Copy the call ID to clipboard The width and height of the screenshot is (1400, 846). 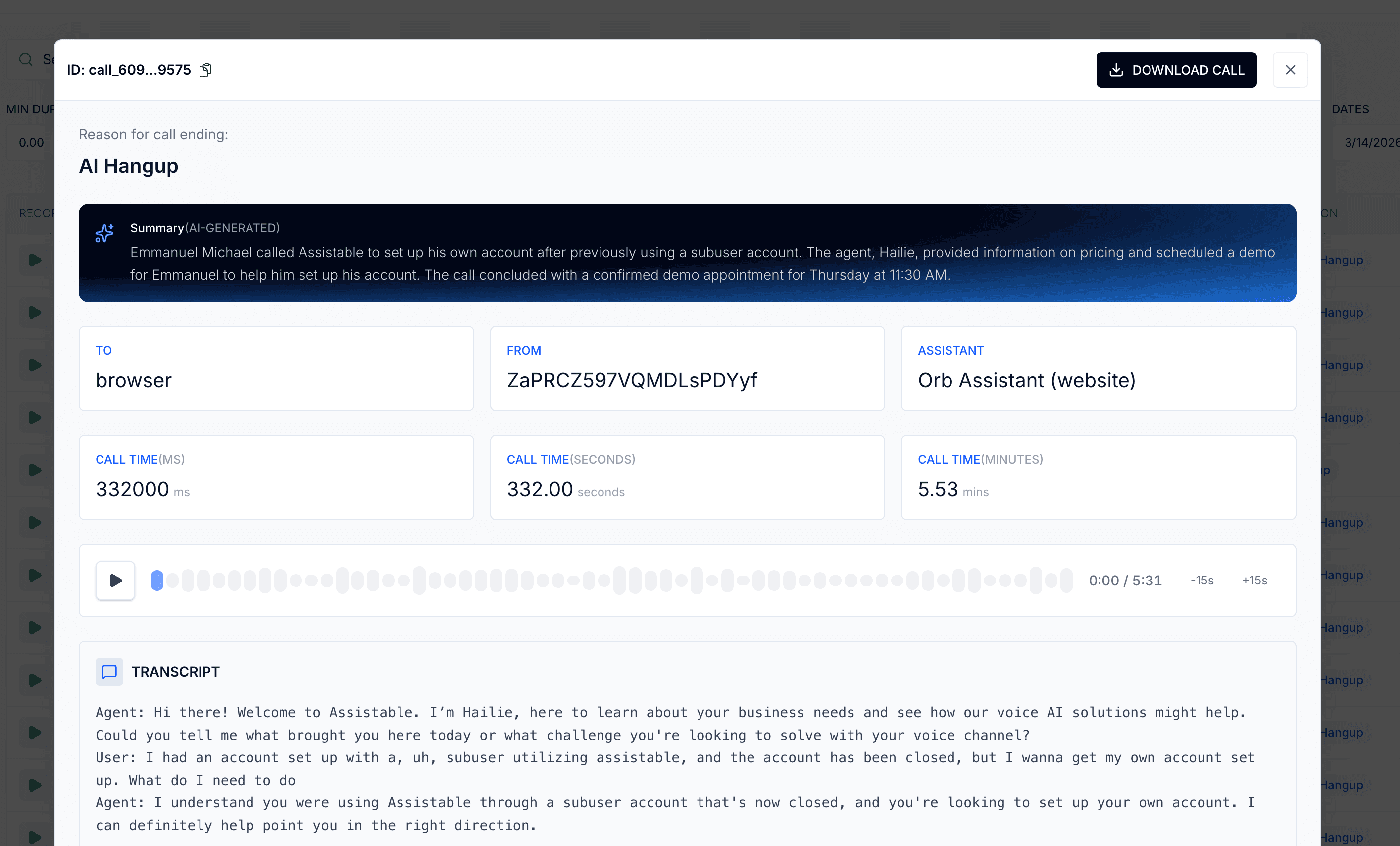pyautogui.click(x=205, y=69)
